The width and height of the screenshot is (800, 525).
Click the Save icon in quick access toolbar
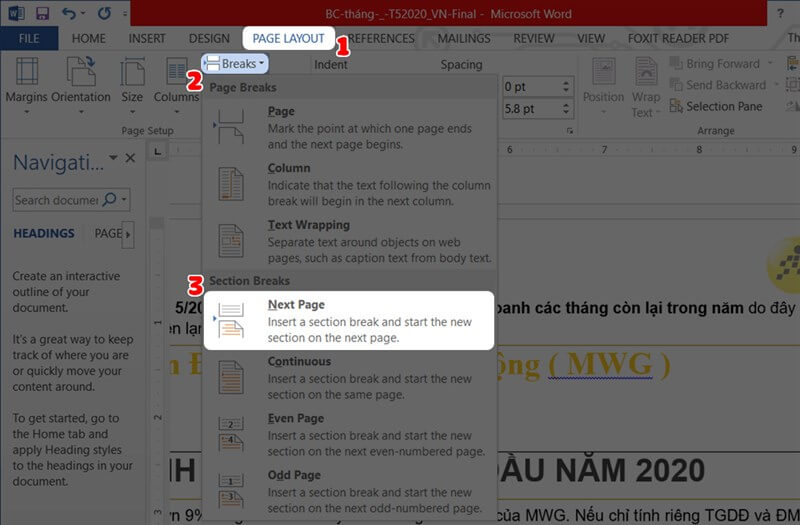pyautogui.click(x=43, y=14)
